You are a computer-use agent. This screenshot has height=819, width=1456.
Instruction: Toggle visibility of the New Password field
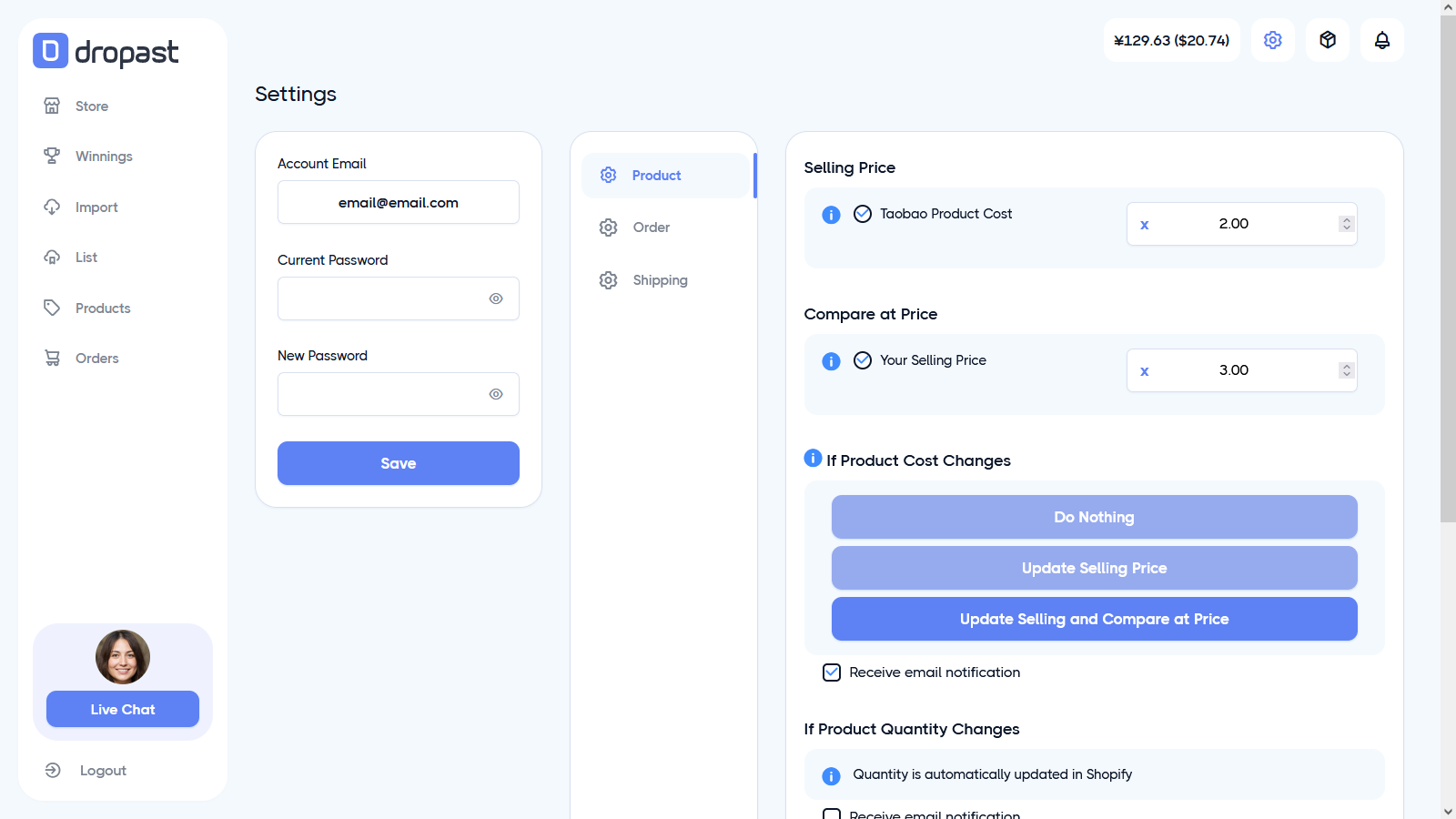click(496, 394)
